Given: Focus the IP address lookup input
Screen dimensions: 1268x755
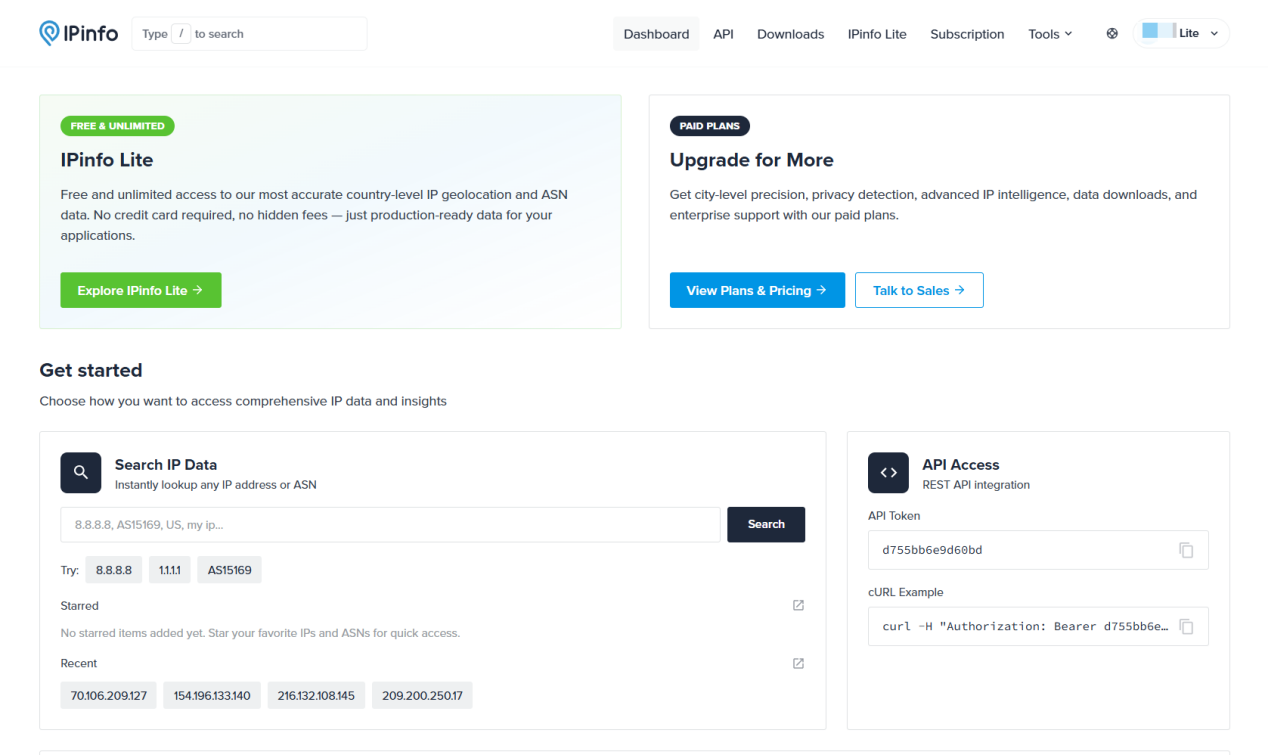Looking at the screenshot, I should [x=390, y=524].
